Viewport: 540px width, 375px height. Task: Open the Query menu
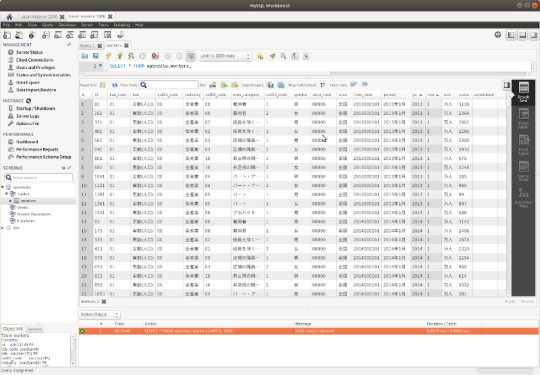coord(48,25)
